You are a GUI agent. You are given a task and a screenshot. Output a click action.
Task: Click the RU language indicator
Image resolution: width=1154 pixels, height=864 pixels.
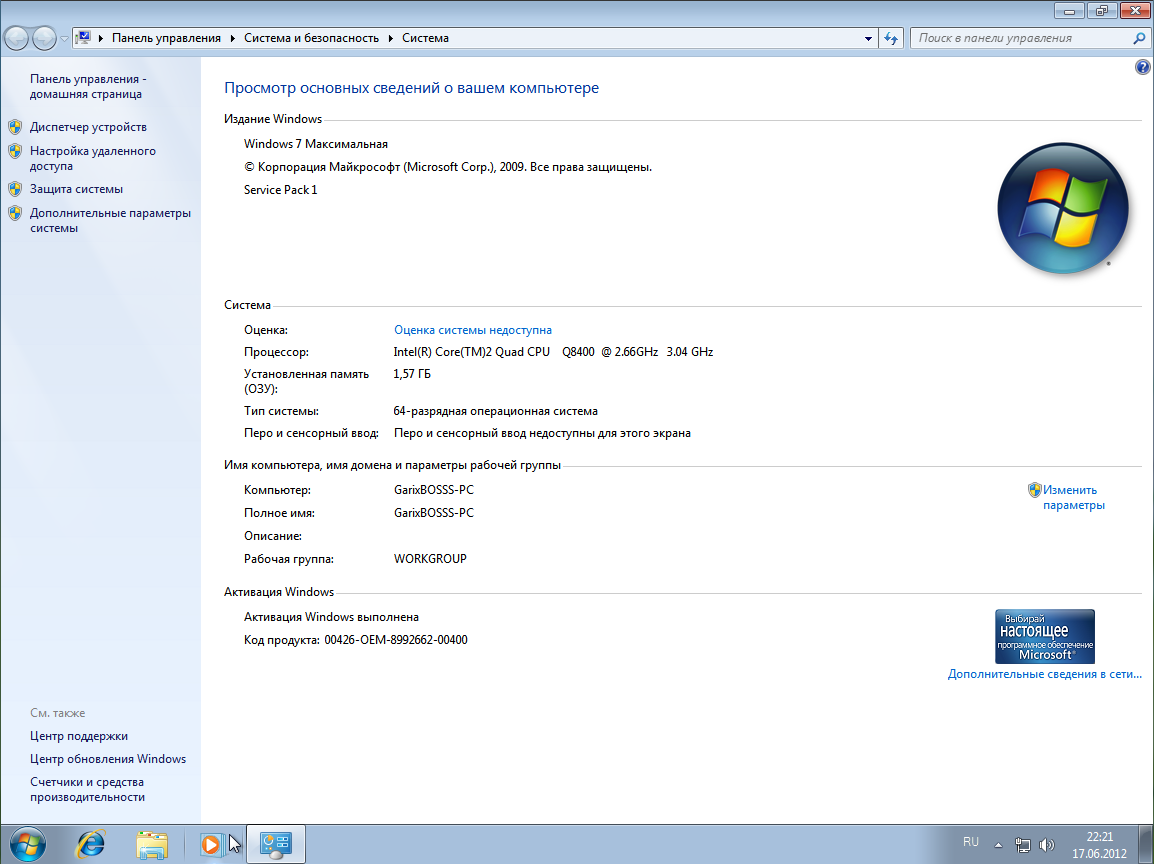pos(971,841)
